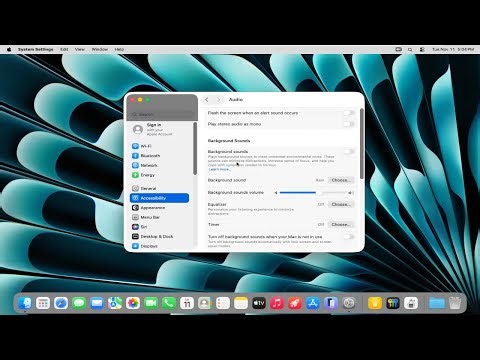Go back with the left chevron

207,100
